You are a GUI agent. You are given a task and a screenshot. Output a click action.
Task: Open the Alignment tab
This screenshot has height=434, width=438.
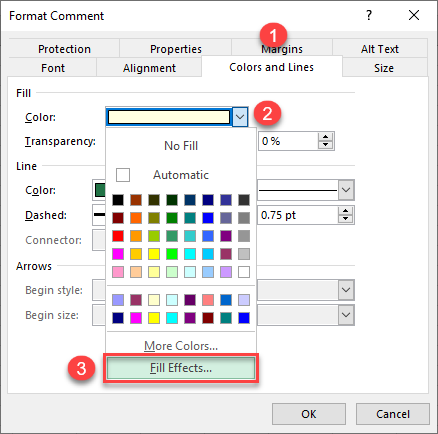point(149,68)
